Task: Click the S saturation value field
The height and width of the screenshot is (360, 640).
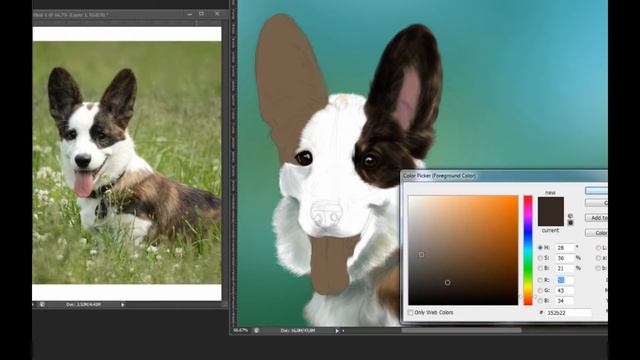Action: tap(565, 258)
